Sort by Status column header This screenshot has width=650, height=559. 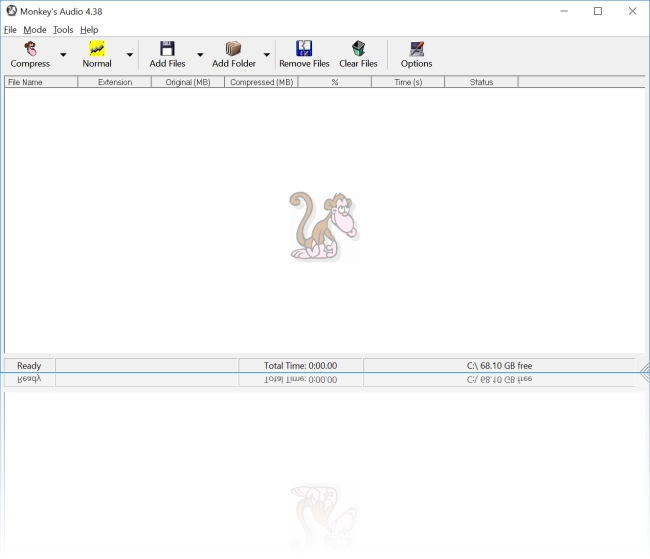click(x=481, y=82)
